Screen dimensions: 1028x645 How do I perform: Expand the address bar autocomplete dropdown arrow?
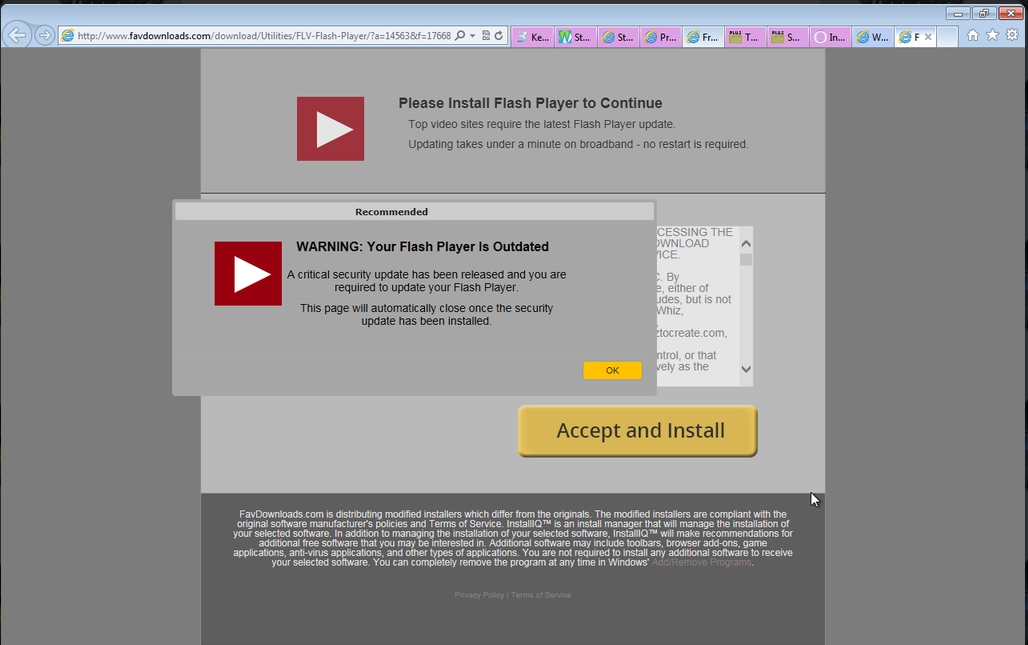click(x=472, y=36)
